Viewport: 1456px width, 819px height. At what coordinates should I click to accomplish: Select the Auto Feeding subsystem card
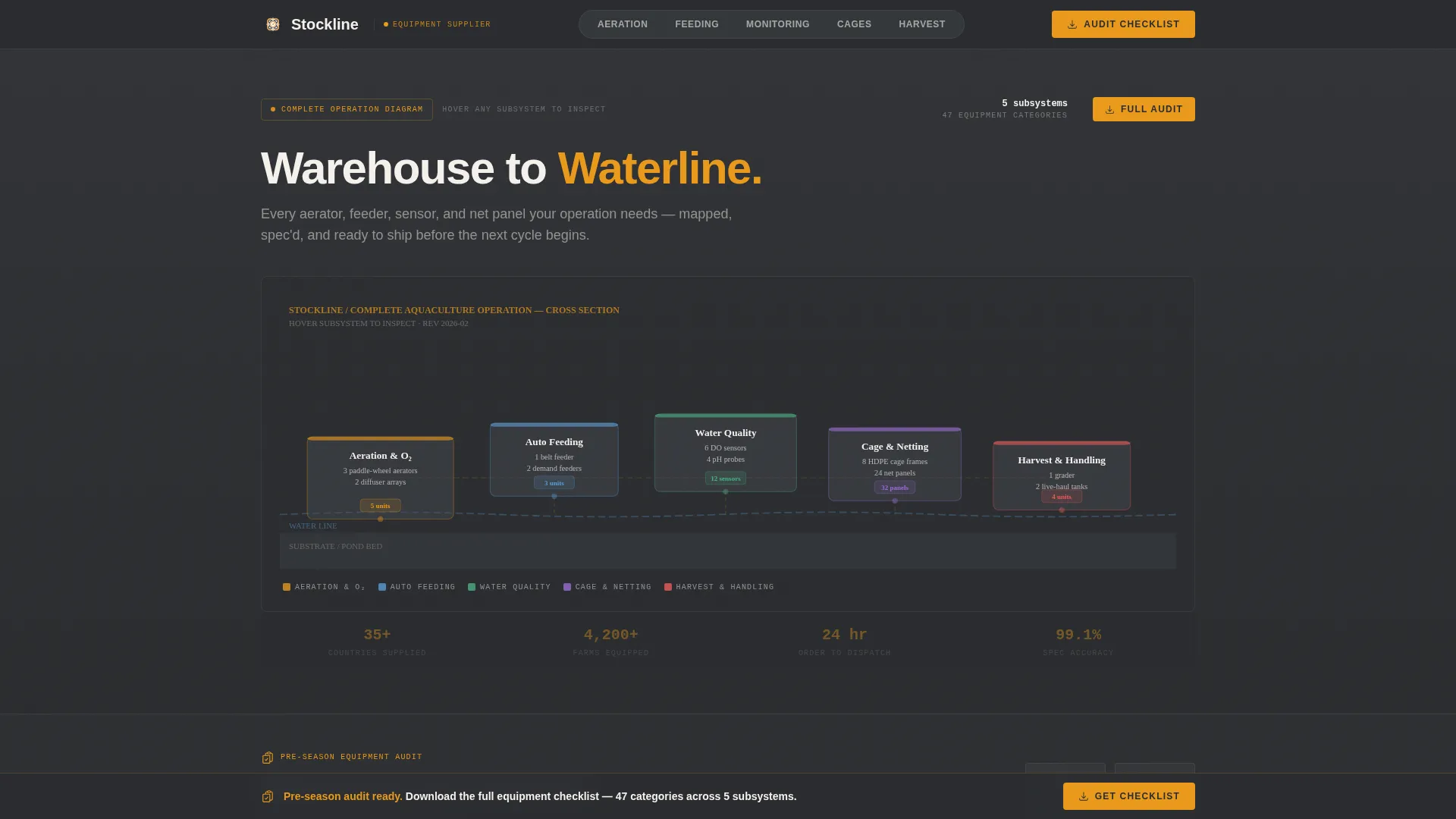click(x=554, y=460)
